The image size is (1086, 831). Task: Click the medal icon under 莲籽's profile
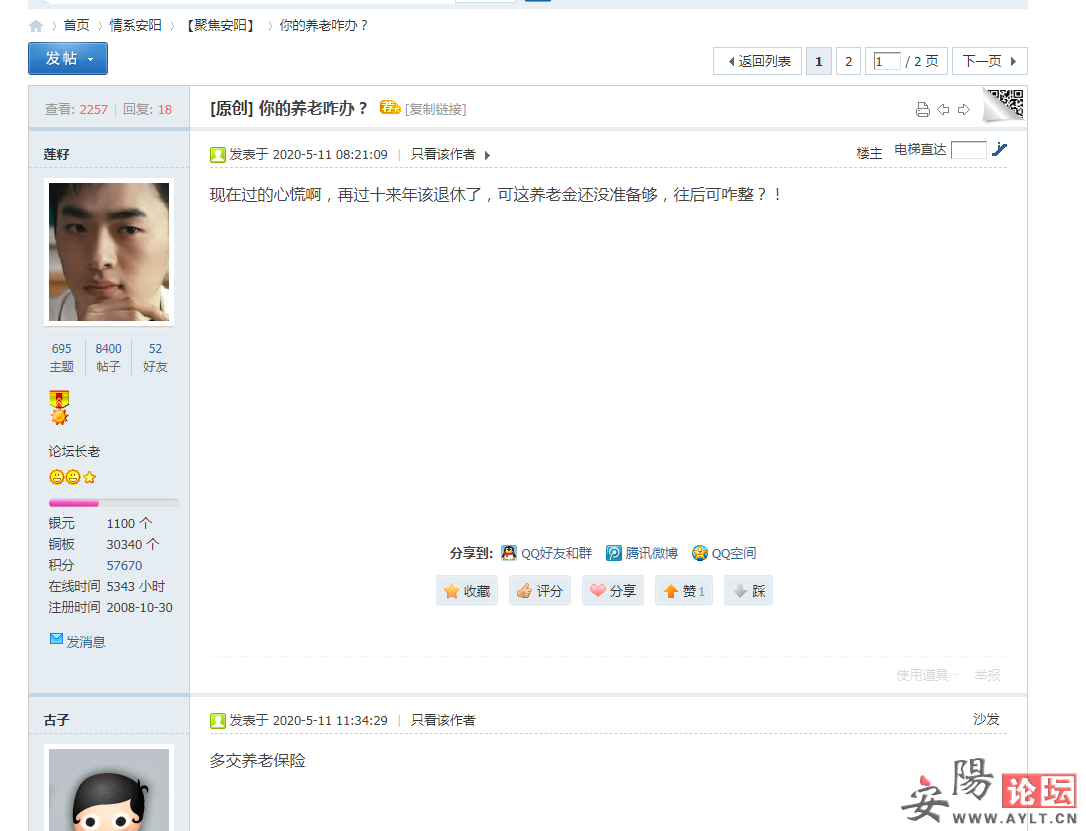point(59,407)
